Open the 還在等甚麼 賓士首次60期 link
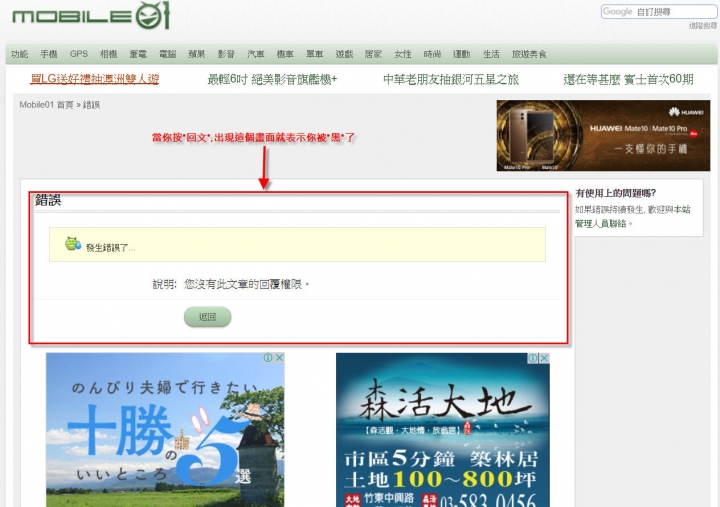The image size is (720, 507). [628, 79]
